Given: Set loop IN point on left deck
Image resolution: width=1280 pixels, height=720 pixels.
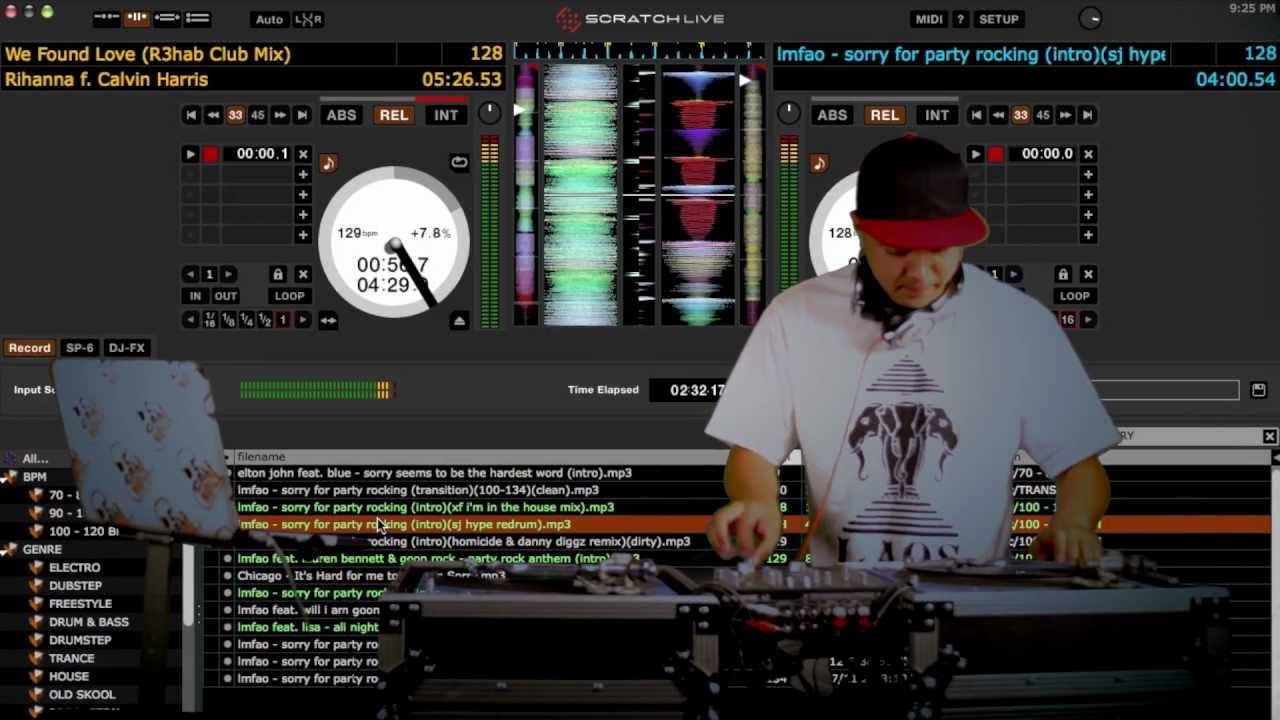Looking at the screenshot, I should pyautogui.click(x=196, y=296).
